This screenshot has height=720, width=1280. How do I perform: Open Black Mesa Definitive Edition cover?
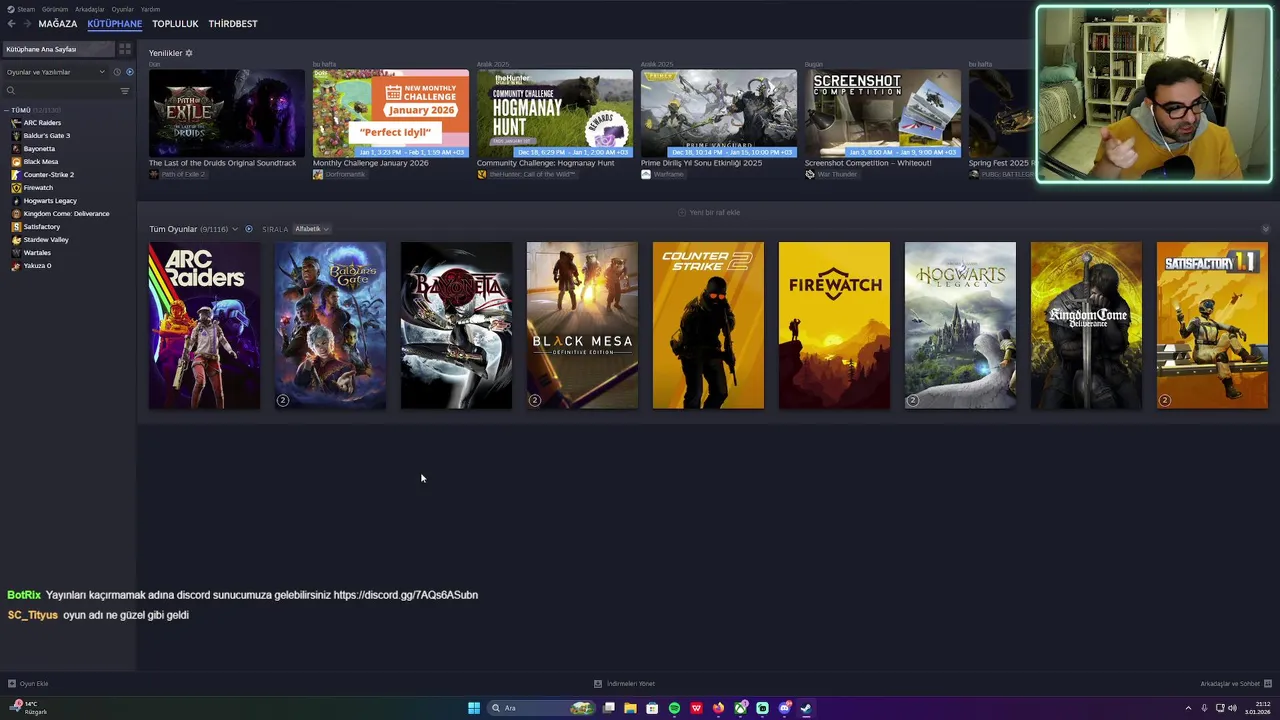[582, 325]
